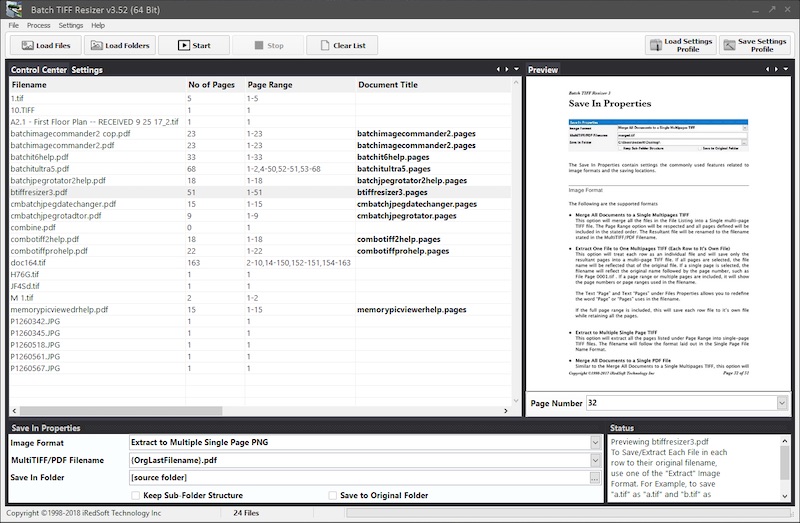The image size is (800, 523).
Task: Click the progress bar in status bar
Action: [568, 513]
